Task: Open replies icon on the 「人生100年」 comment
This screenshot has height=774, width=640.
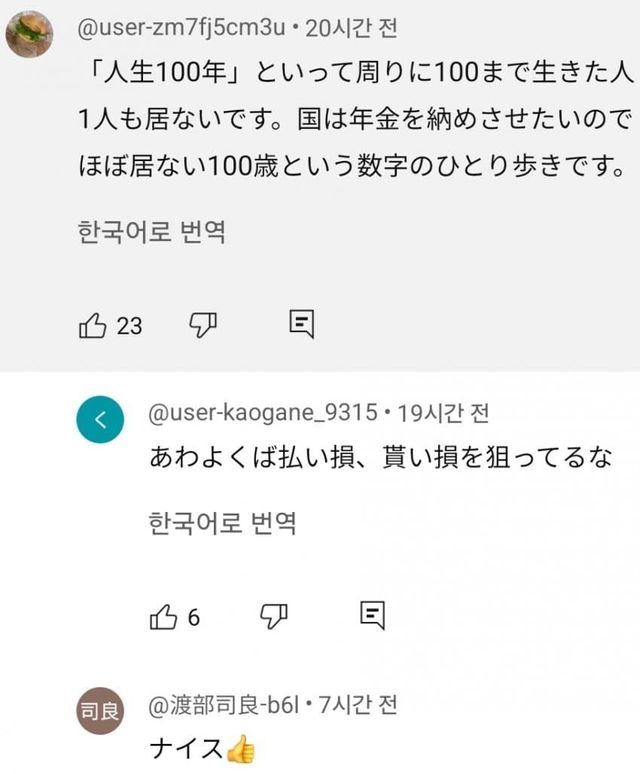Action: (302, 323)
